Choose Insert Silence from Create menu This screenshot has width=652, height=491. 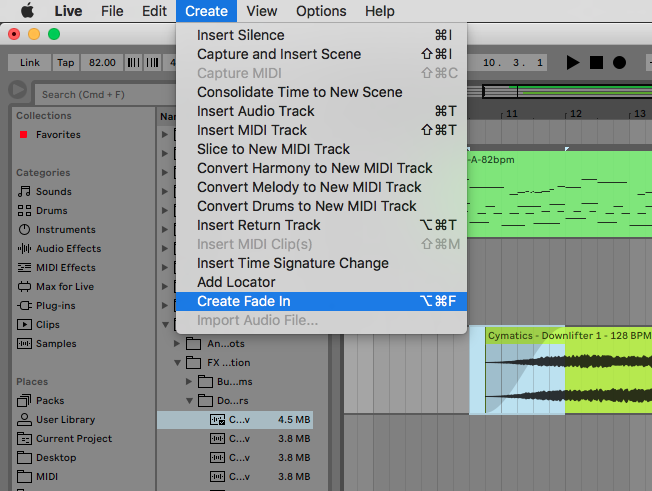321,35
